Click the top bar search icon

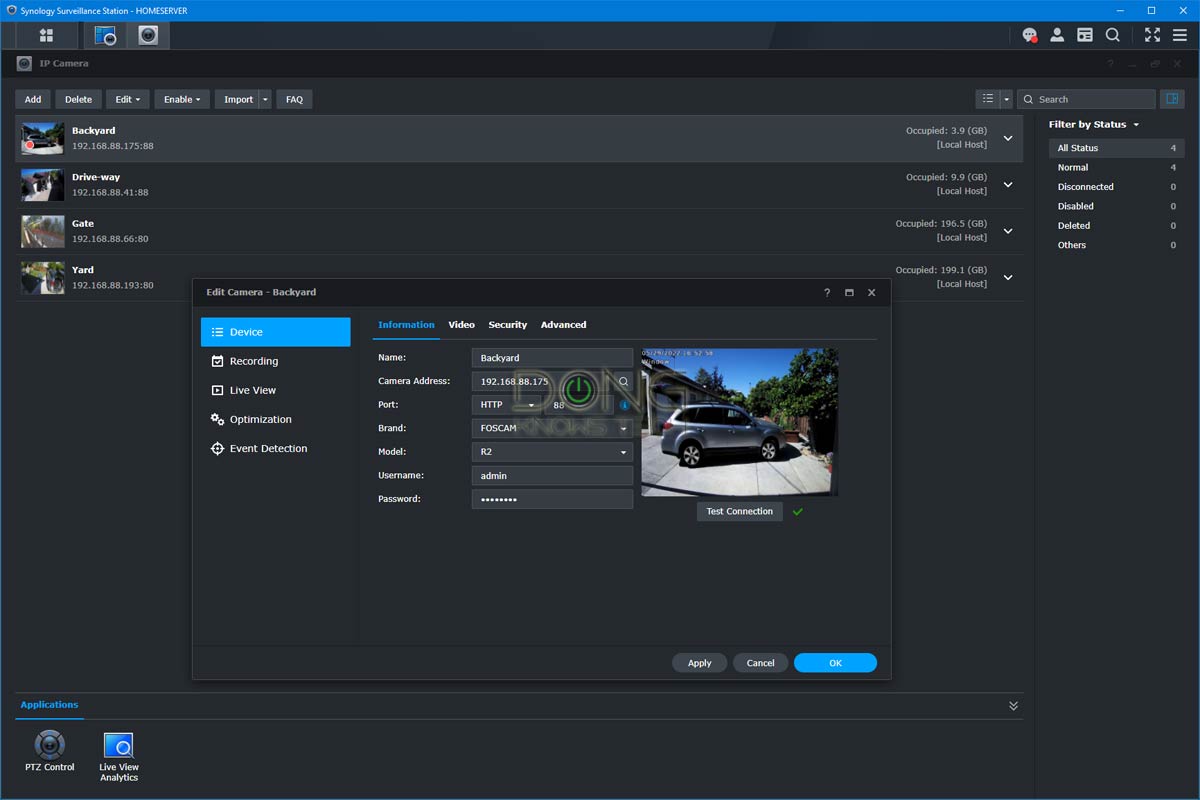(x=1113, y=35)
